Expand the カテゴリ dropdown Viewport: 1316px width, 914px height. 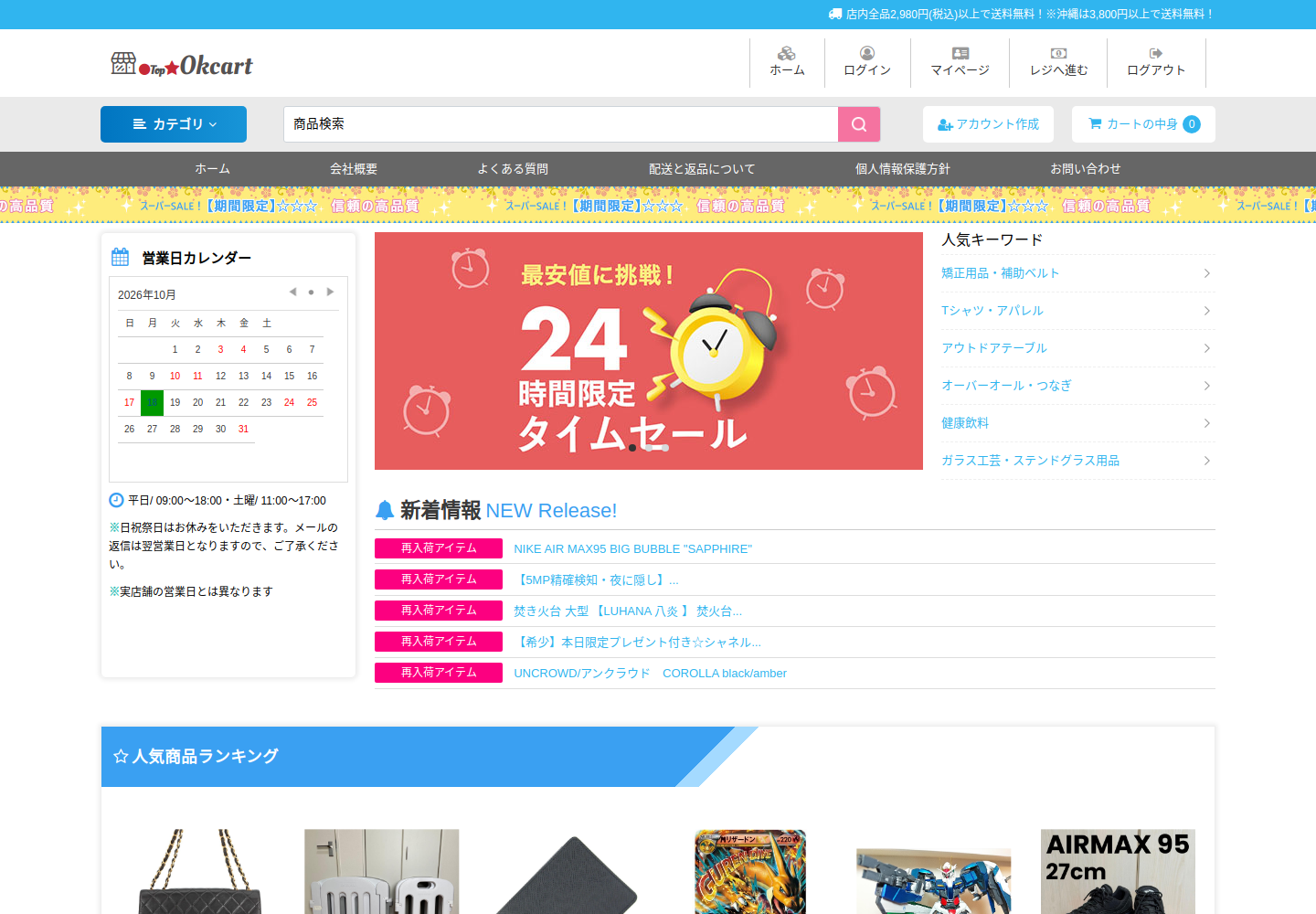[x=174, y=124]
